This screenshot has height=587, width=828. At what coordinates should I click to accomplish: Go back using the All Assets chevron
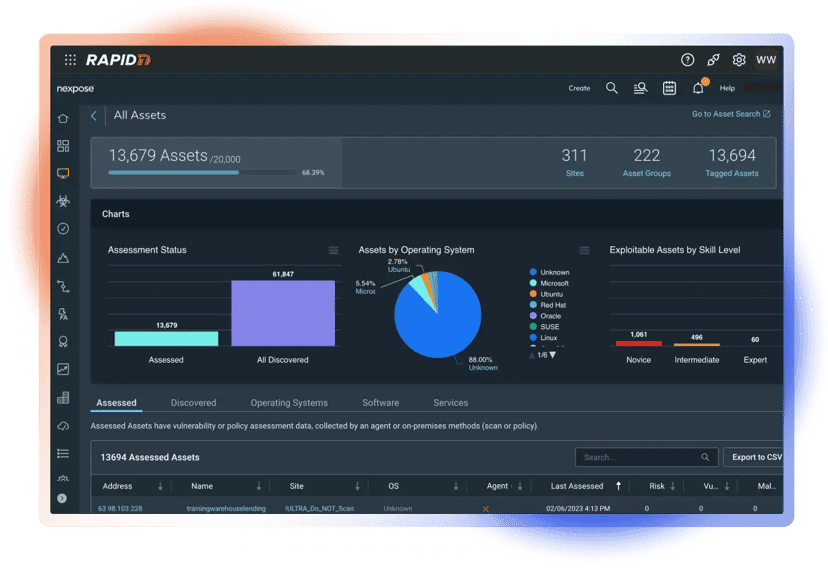point(93,116)
